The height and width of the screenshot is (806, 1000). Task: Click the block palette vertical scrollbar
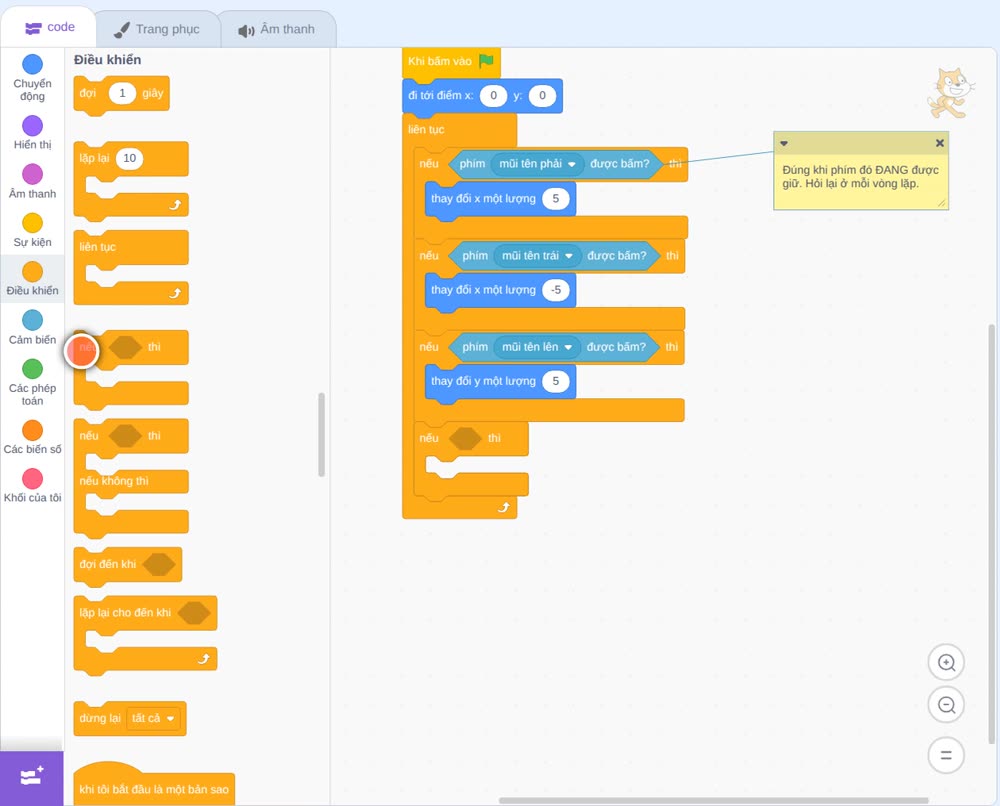321,435
